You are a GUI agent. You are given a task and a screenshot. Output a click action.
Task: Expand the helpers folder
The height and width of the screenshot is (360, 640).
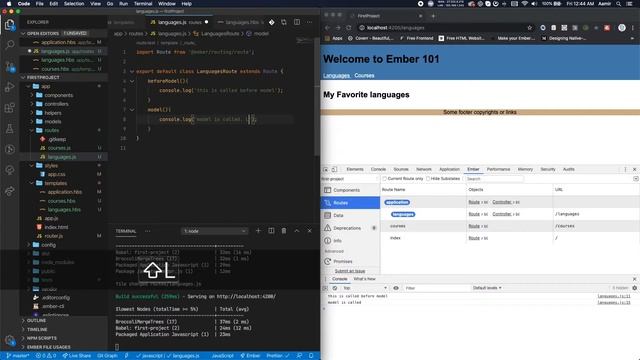[x=53, y=113]
